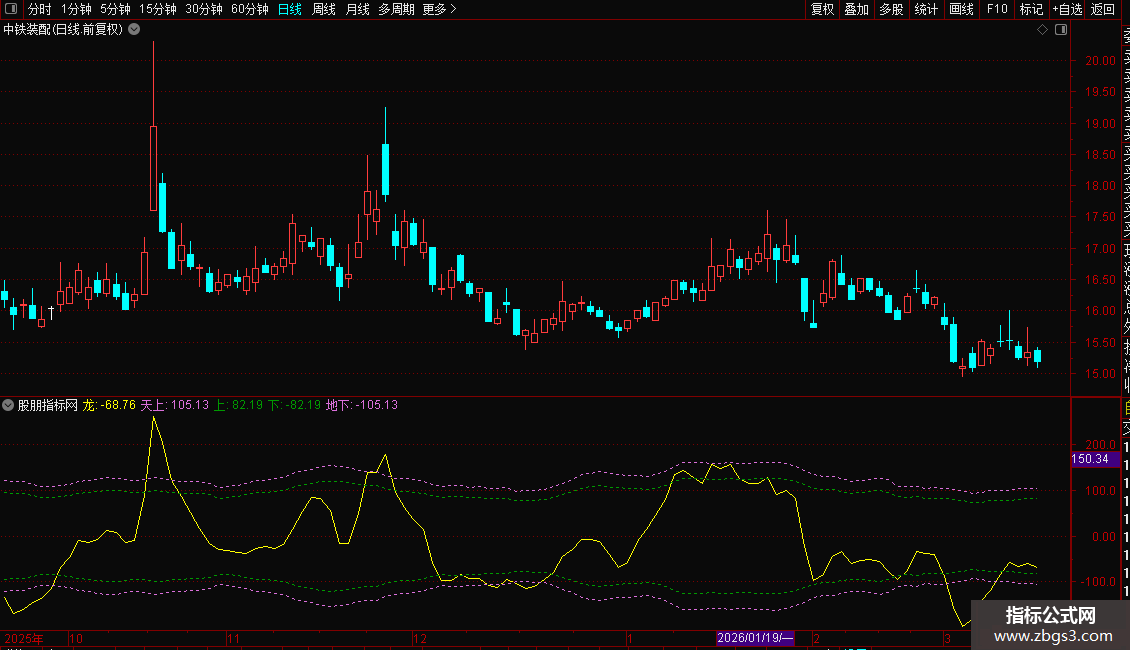Click the 标记 mark button

click(x=1031, y=9)
